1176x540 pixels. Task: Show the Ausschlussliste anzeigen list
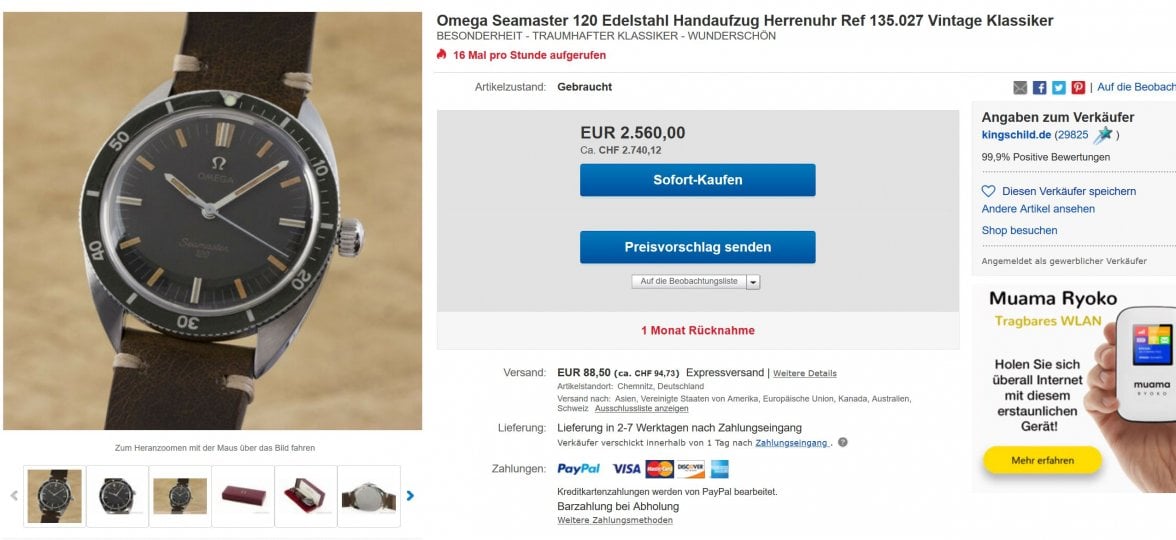(641, 409)
